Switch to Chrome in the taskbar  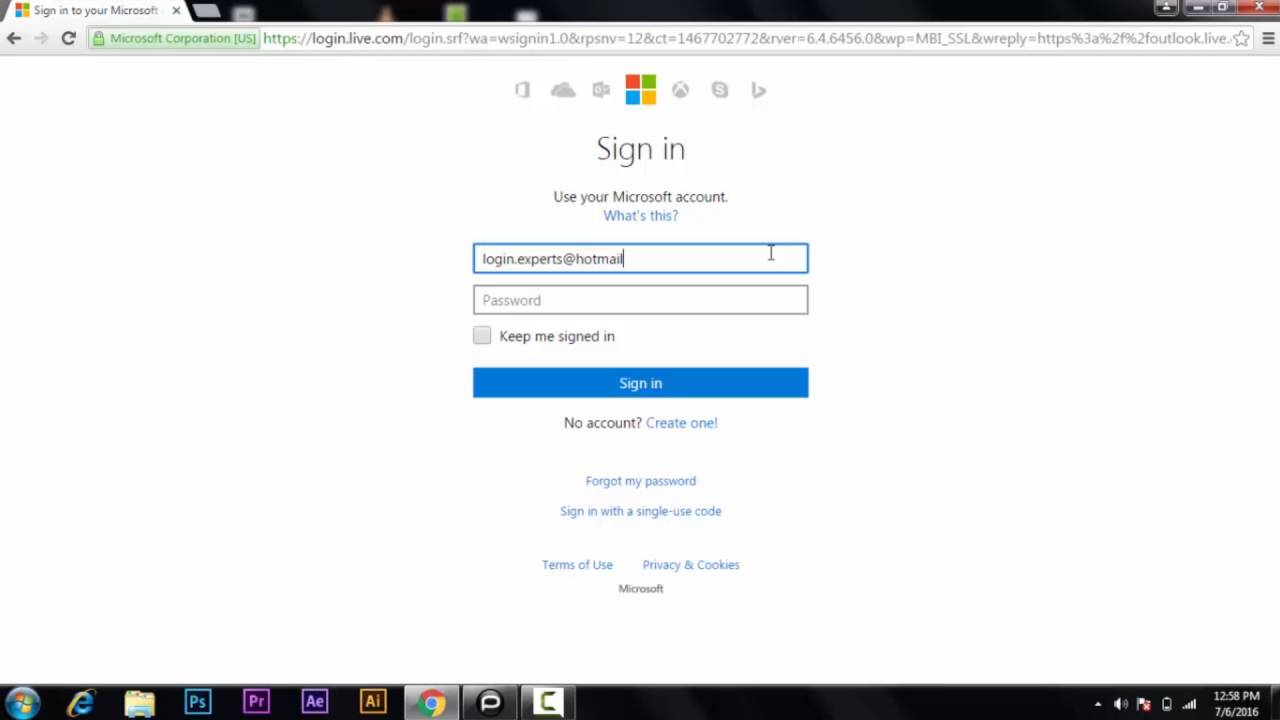click(x=432, y=703)
